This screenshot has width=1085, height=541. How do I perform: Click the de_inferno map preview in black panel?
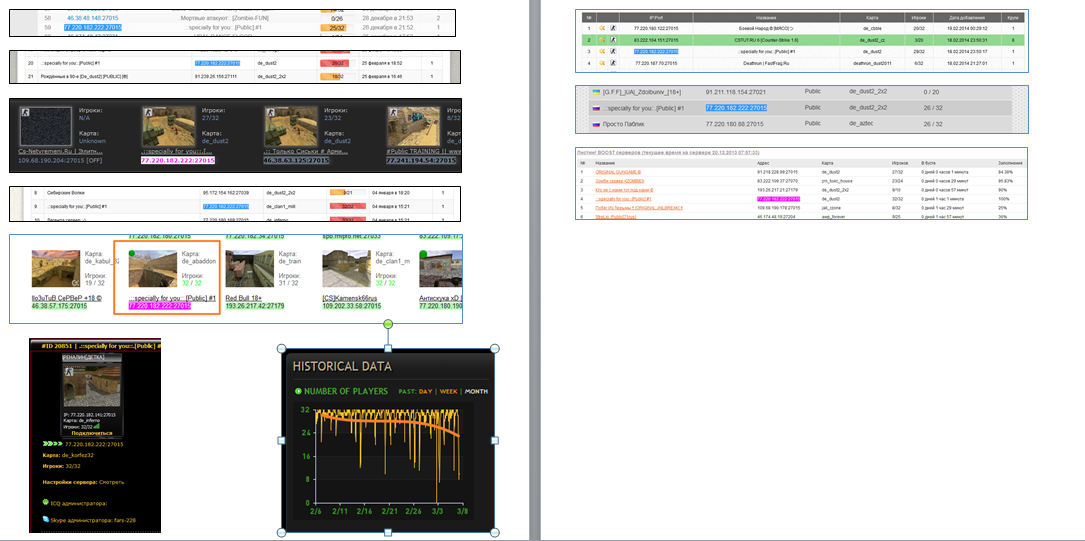coord(91,386)
